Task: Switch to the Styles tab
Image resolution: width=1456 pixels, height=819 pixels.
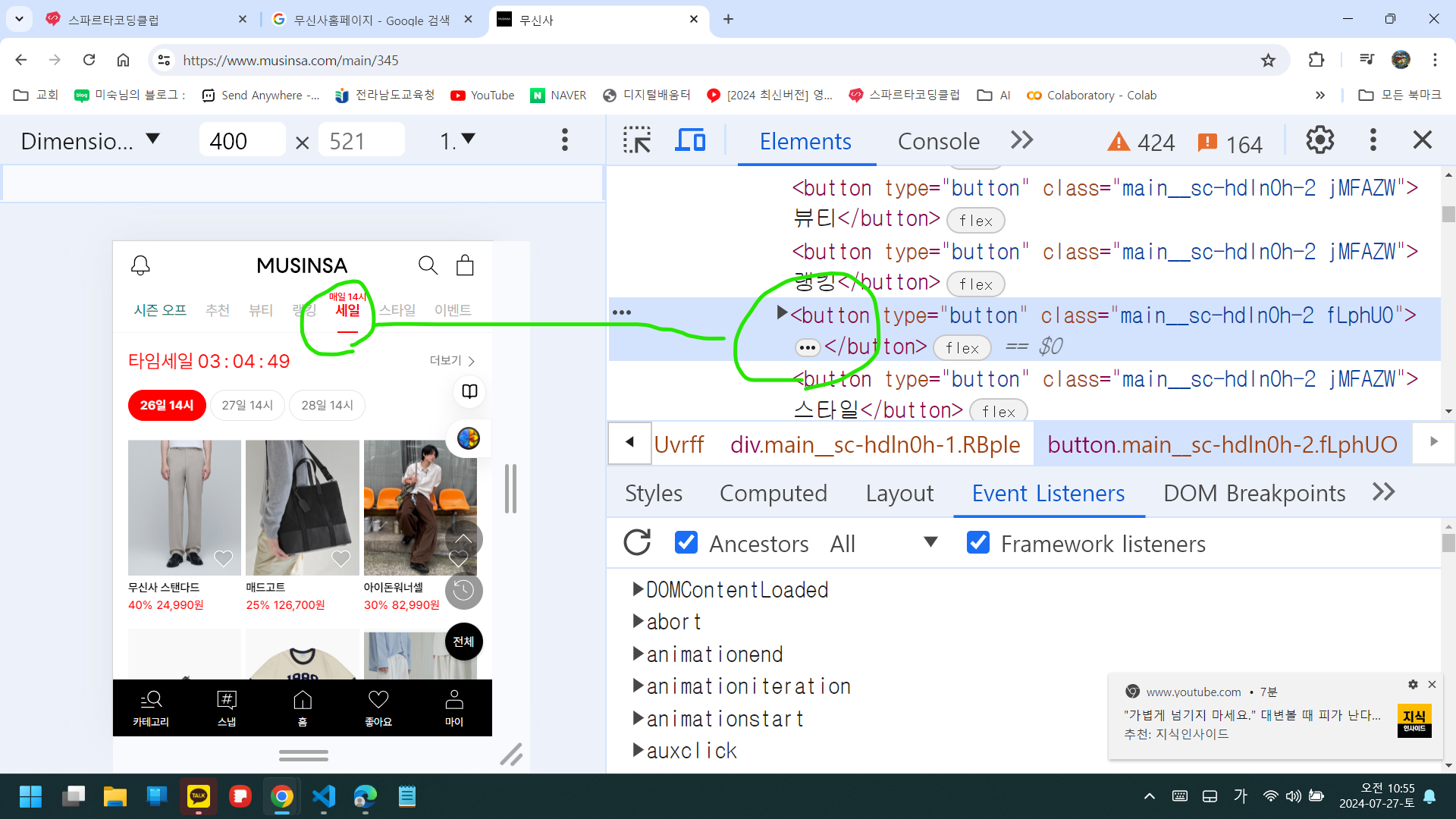Action: [653, 493]
